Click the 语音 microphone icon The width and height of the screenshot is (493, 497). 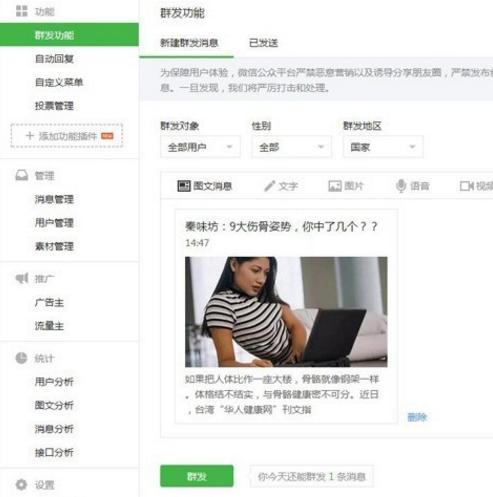click(401, 186)
